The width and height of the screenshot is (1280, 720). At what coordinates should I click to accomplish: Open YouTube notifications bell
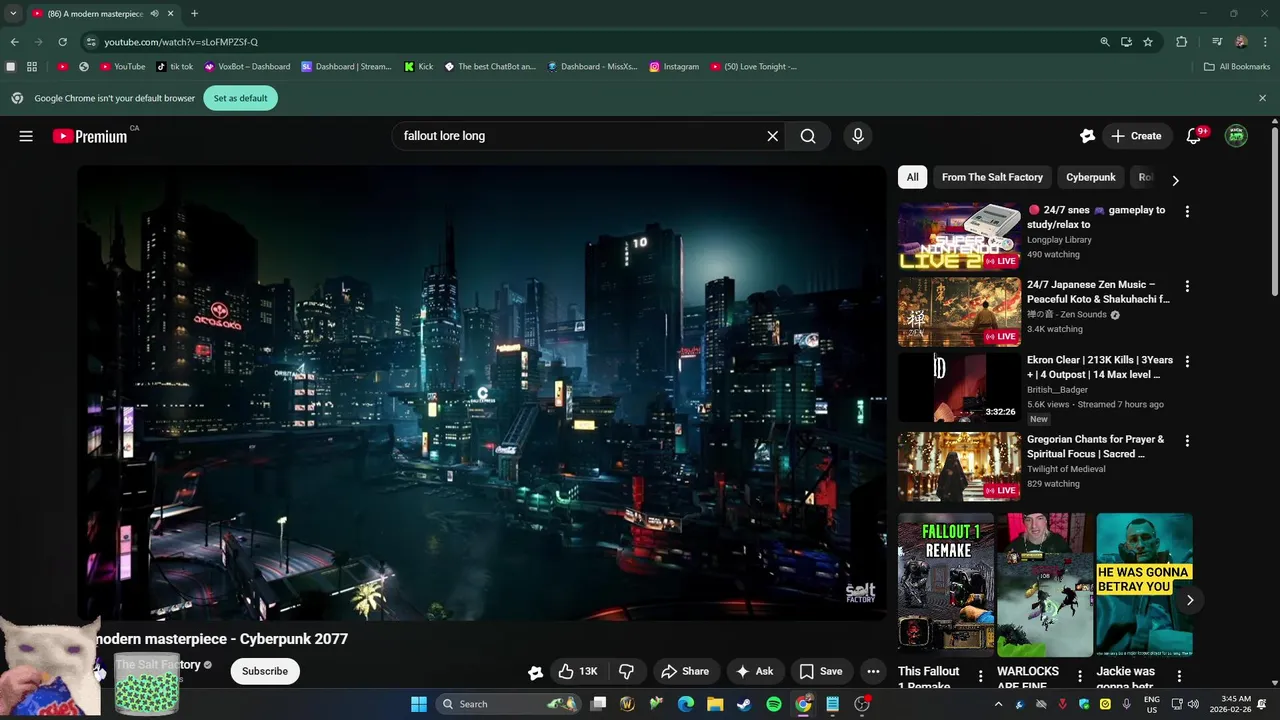[x=1193, y=136]
